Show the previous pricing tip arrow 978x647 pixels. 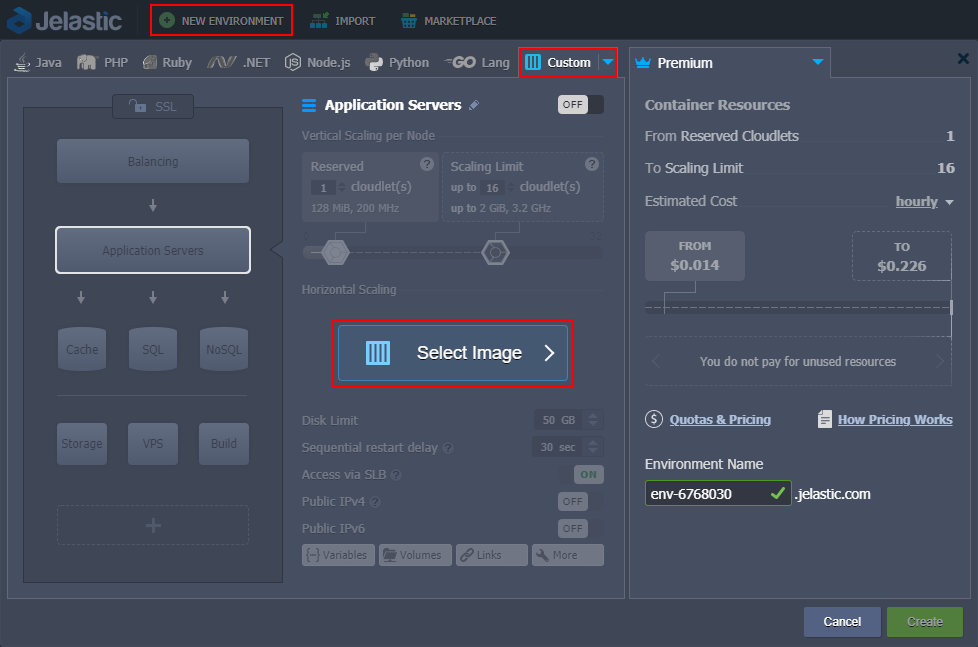point(656,361)
